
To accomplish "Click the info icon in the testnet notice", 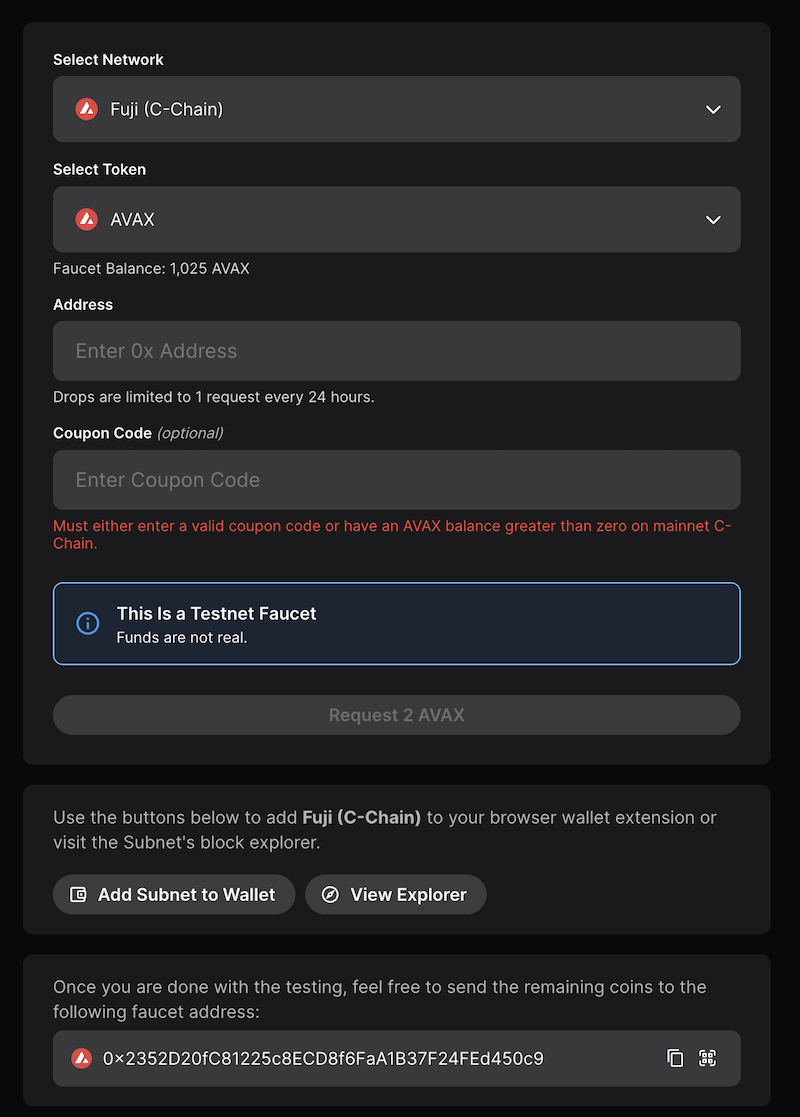I will point(87,623).
